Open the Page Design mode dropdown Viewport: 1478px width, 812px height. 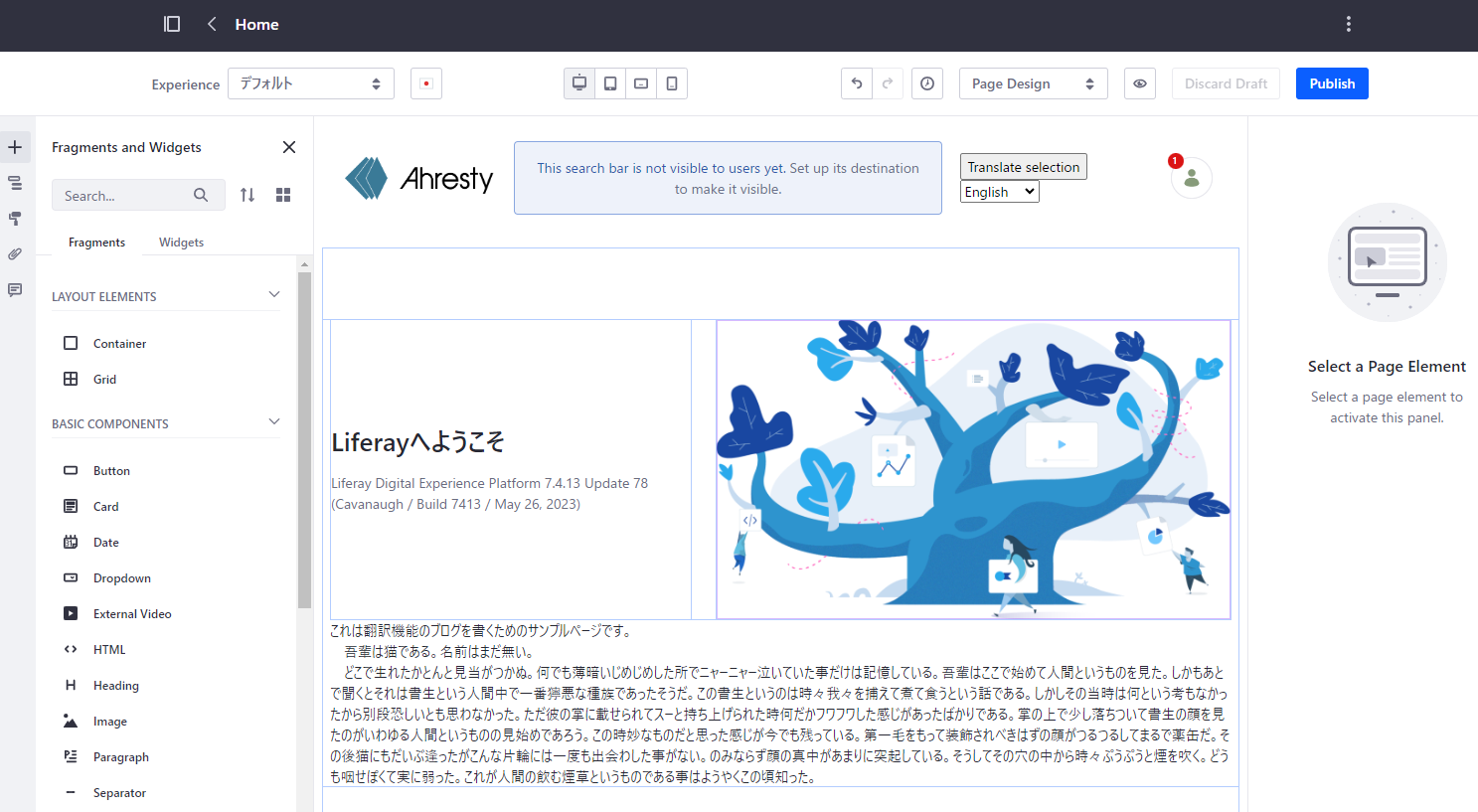tap(1033, 83)
